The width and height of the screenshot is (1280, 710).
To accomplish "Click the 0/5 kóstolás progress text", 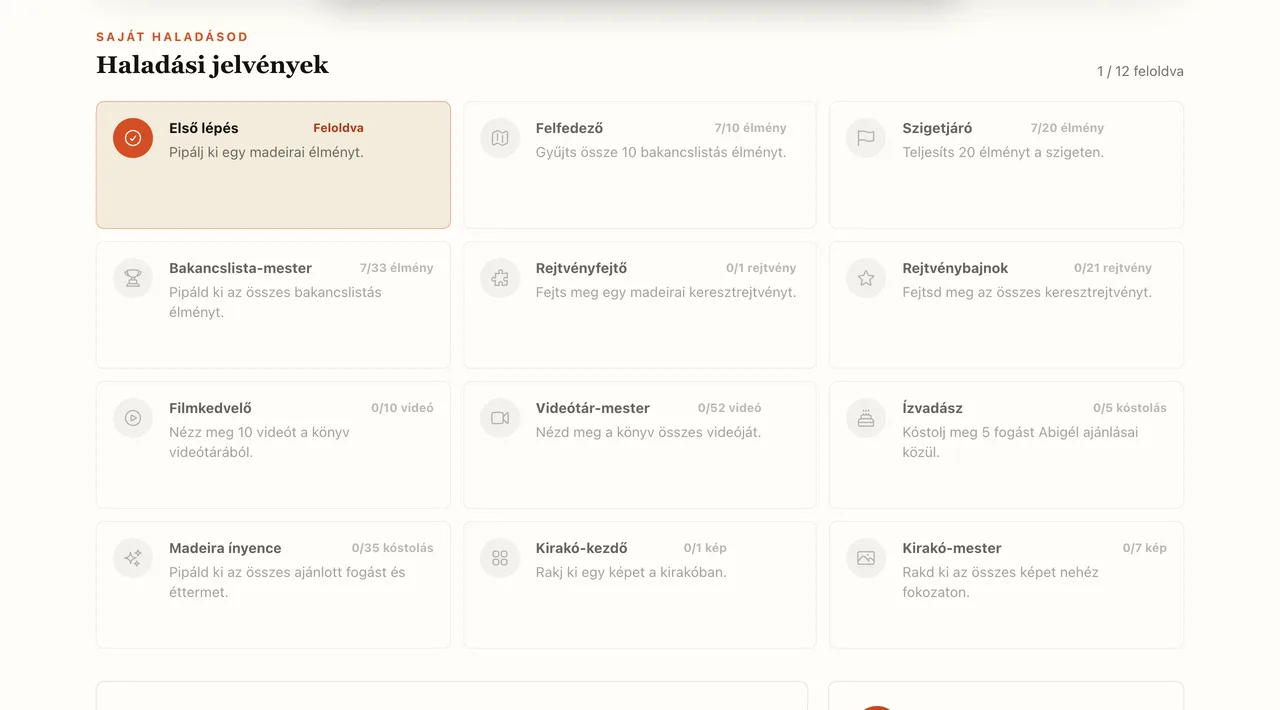I will coord(1130,408).
